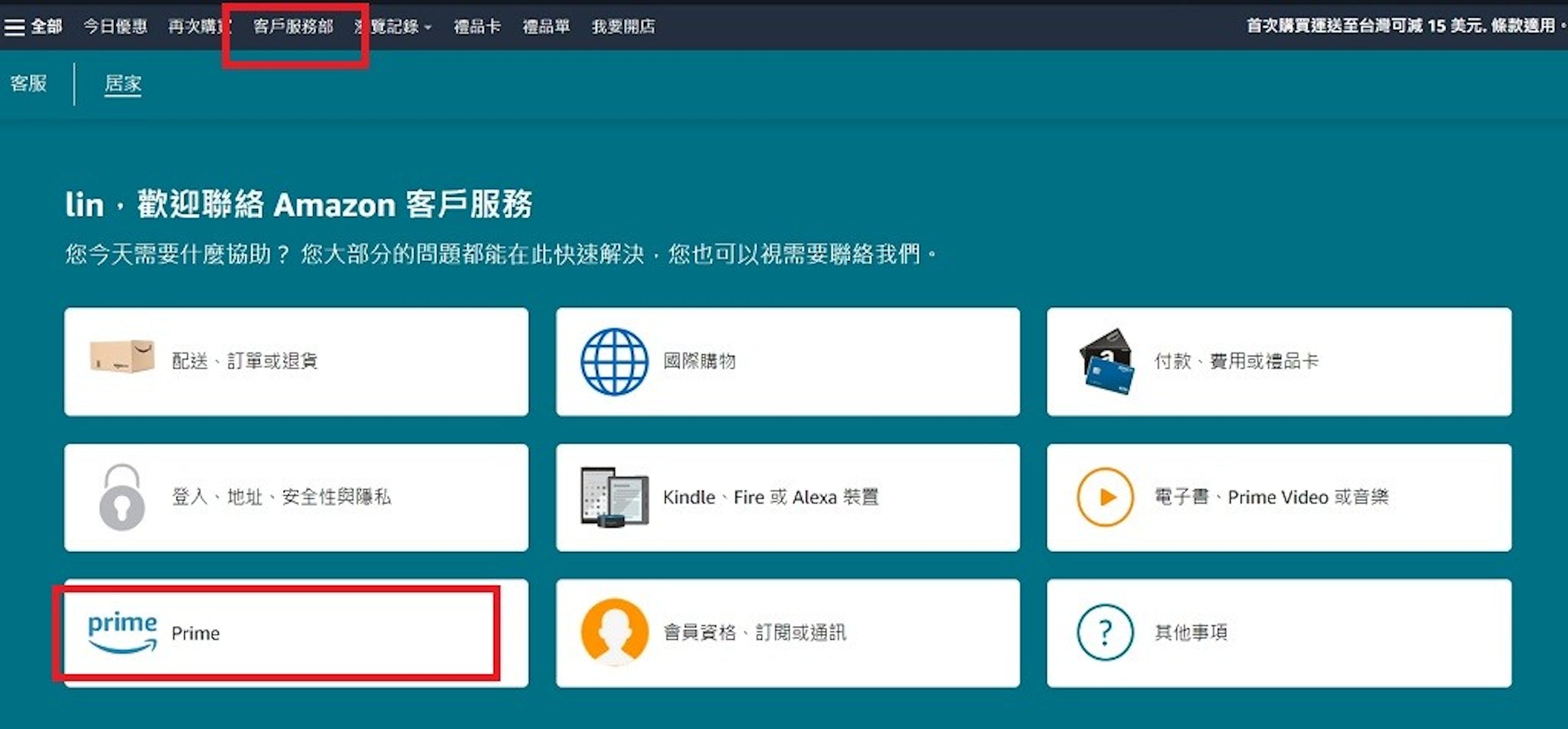The image size is (1568, 729).
Task: Choose the Kindle、Fire 或 Alexa 裝置 card
Action: coord(788,497)
